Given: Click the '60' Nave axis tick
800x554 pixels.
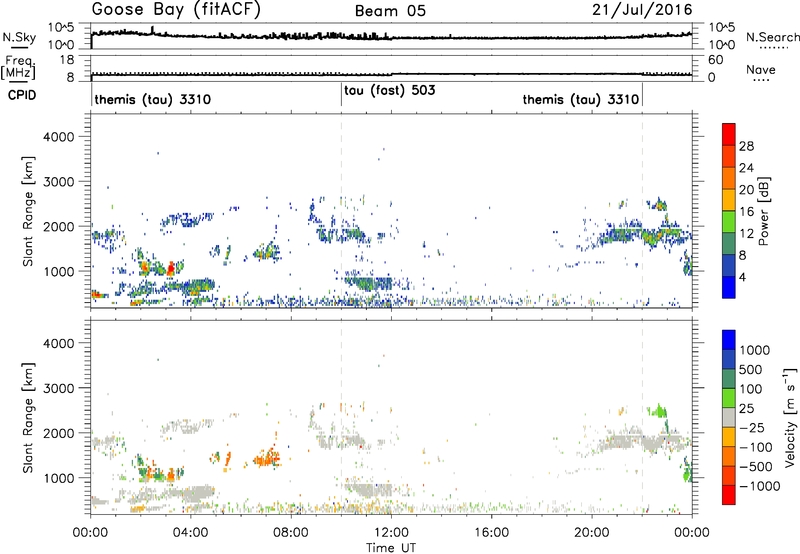Looking at the screenshot, I should coord(715,60).
